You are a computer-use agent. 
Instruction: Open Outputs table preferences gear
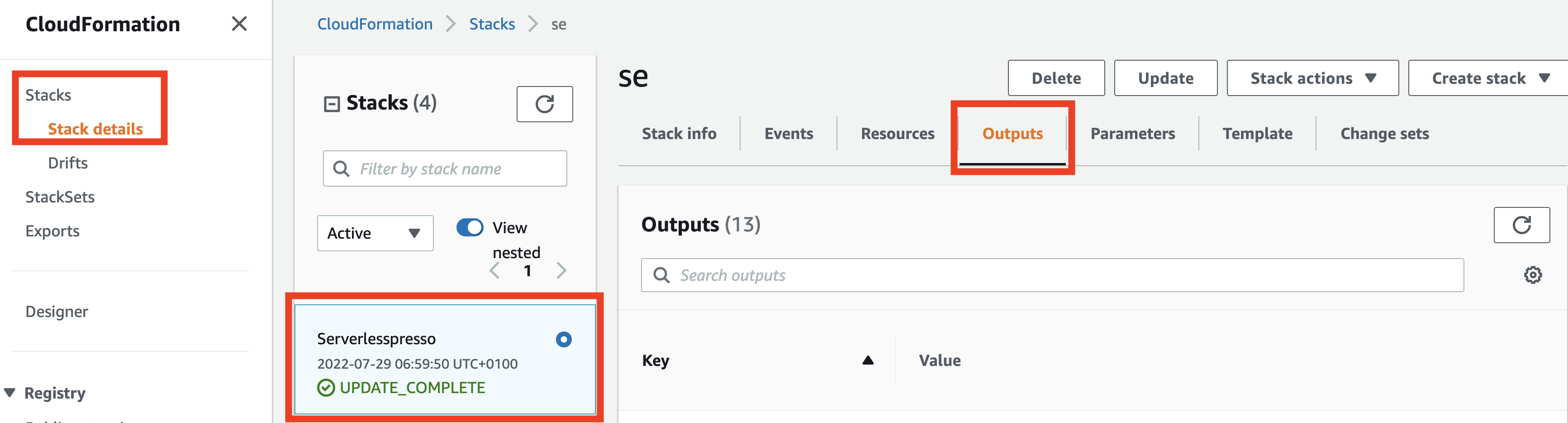[1532, 275]
